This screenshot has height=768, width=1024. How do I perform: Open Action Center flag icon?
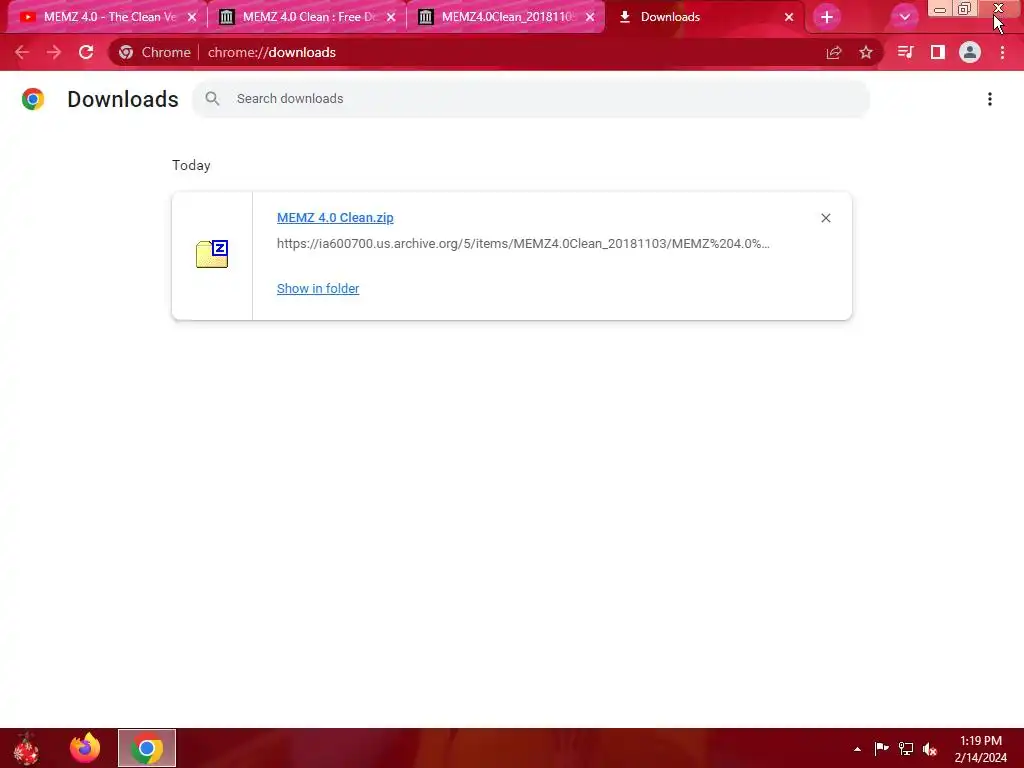click(881, 748)
